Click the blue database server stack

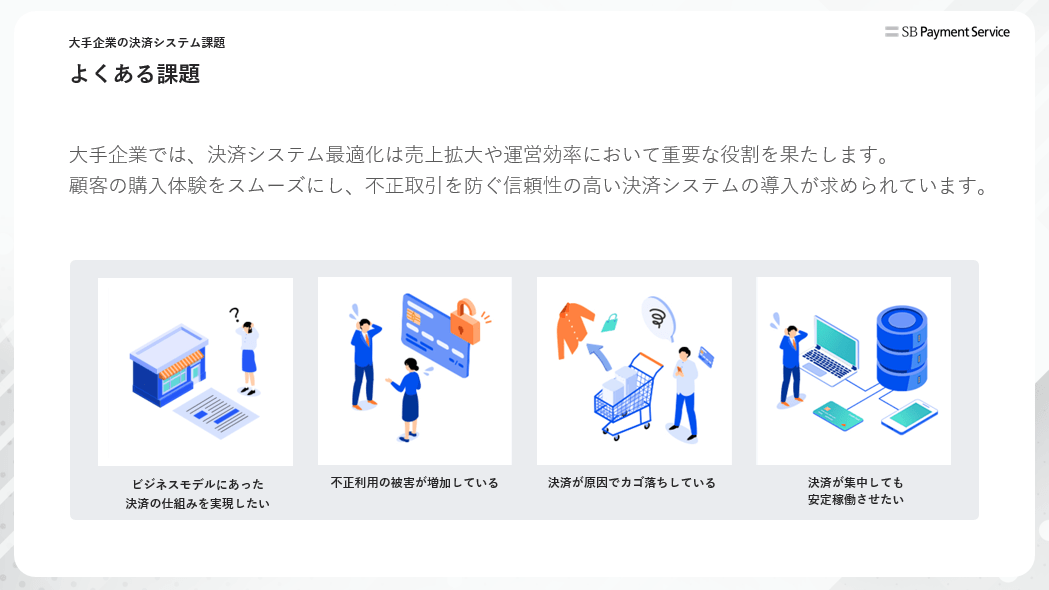coord(902,349)
